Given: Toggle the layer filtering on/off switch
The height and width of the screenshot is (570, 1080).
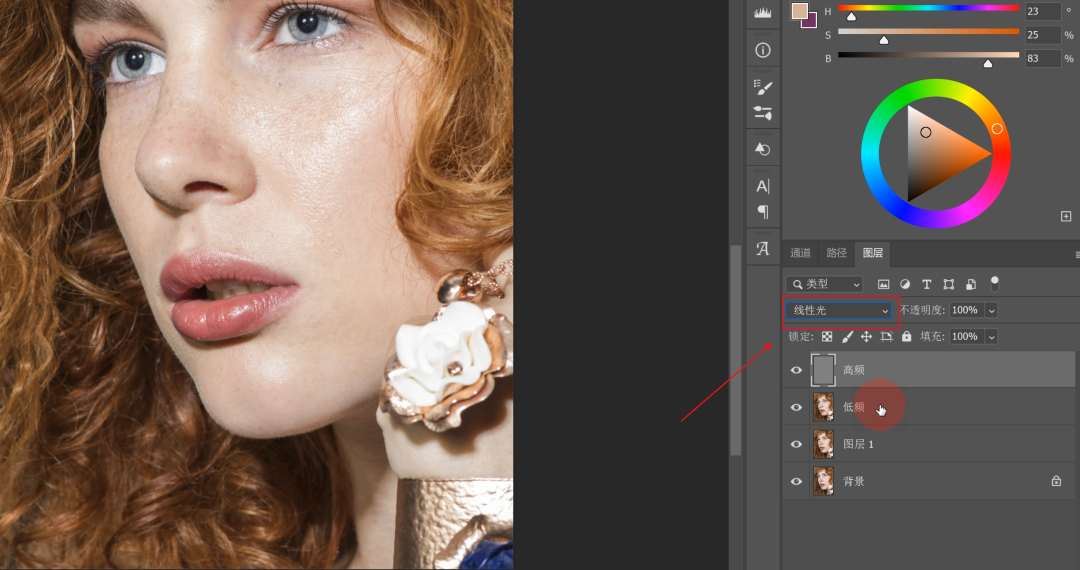Looking at the screenshot, I should click(994, 284).
